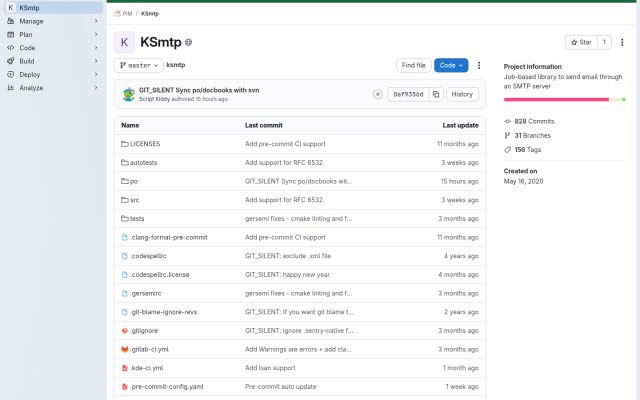Open the .clang-format-pre-commit file
640x400 pixels.
click(x=169, y=237)
